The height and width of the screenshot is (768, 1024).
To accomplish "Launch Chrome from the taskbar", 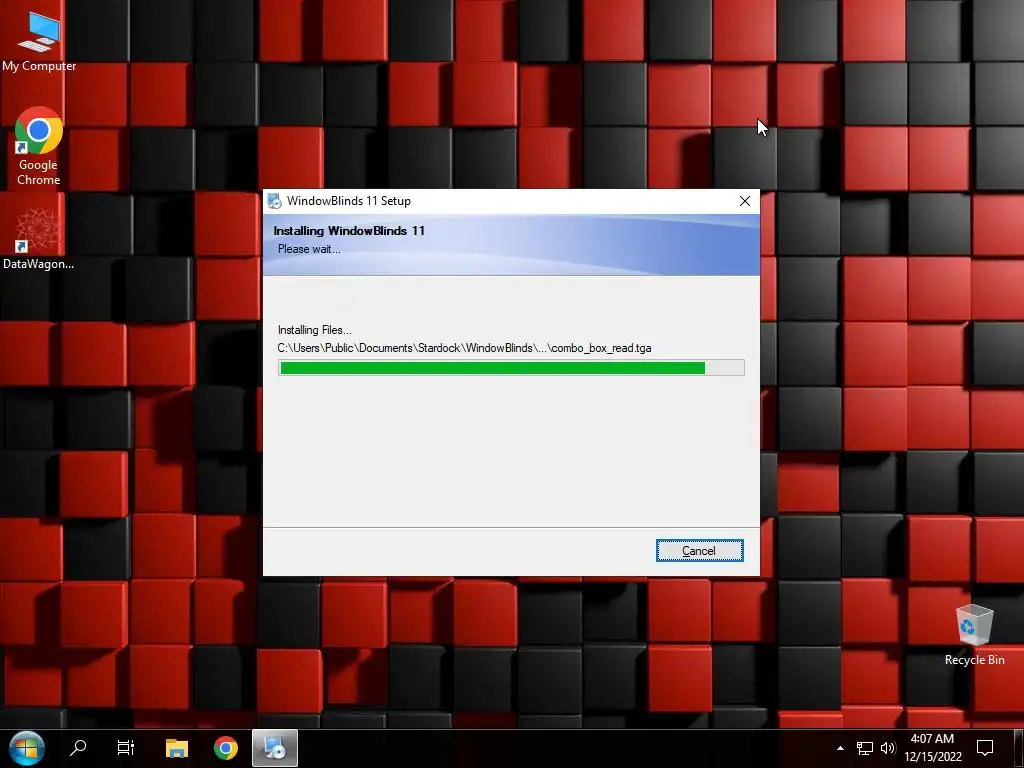I will click(x=226, y=748).
